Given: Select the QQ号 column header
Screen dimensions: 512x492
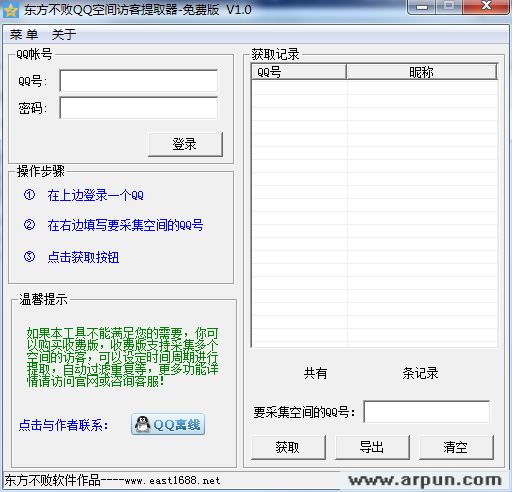Looking at the screenshot, I should tap(299, 72).
